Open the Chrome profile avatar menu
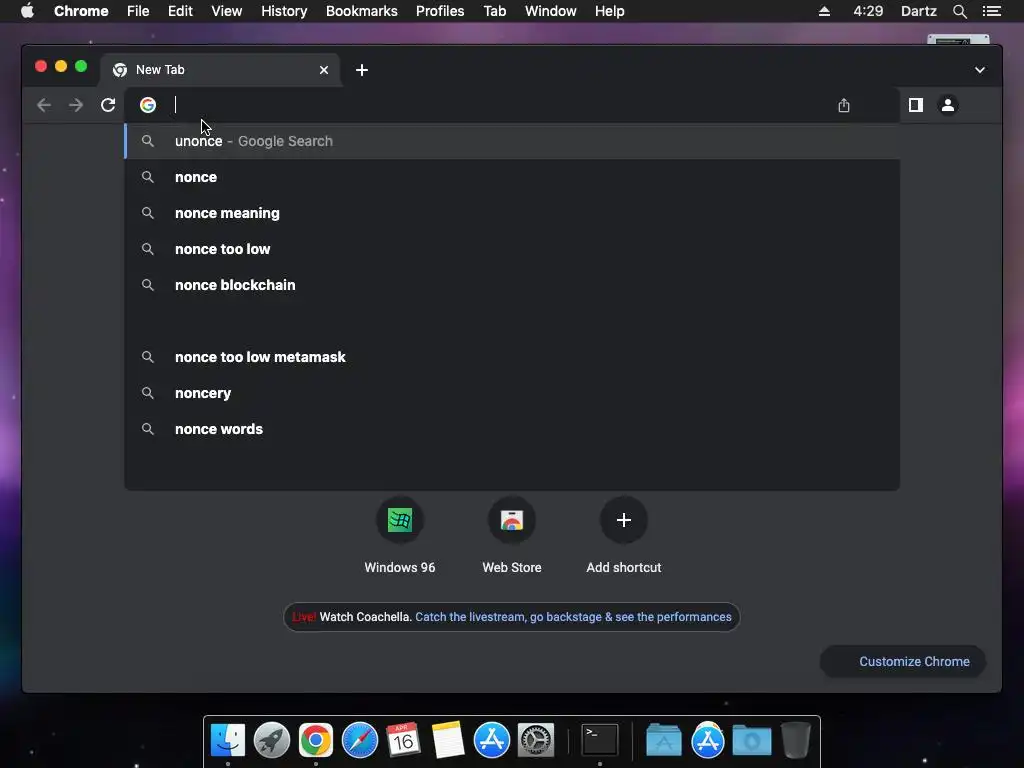This screenshot has height=768, width=1024. pos(948,105)
